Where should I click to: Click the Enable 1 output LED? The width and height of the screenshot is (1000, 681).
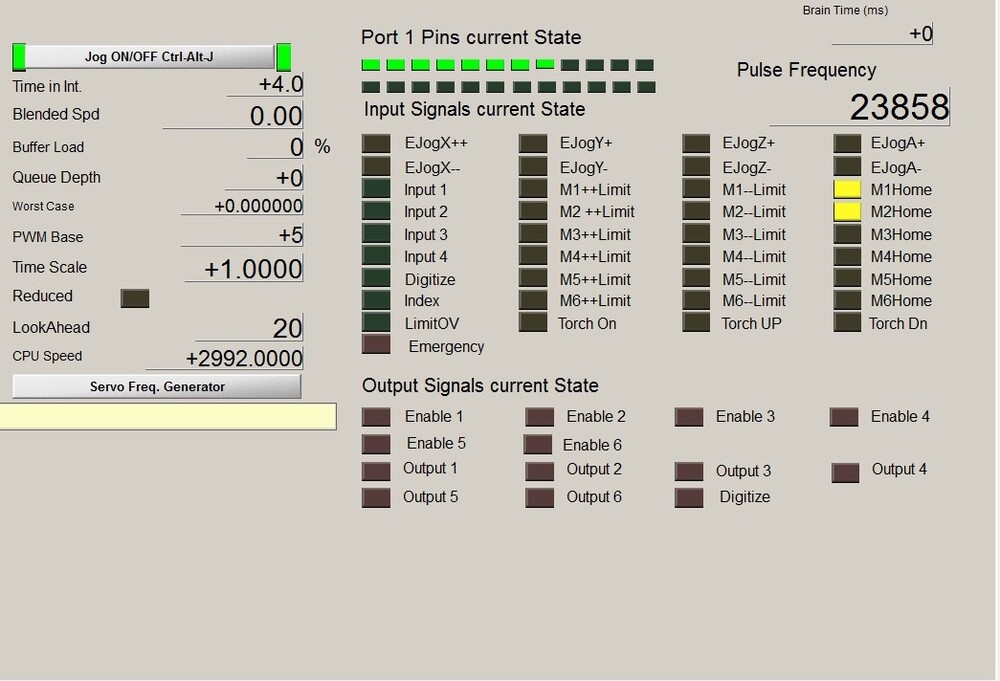click(376, 416)
